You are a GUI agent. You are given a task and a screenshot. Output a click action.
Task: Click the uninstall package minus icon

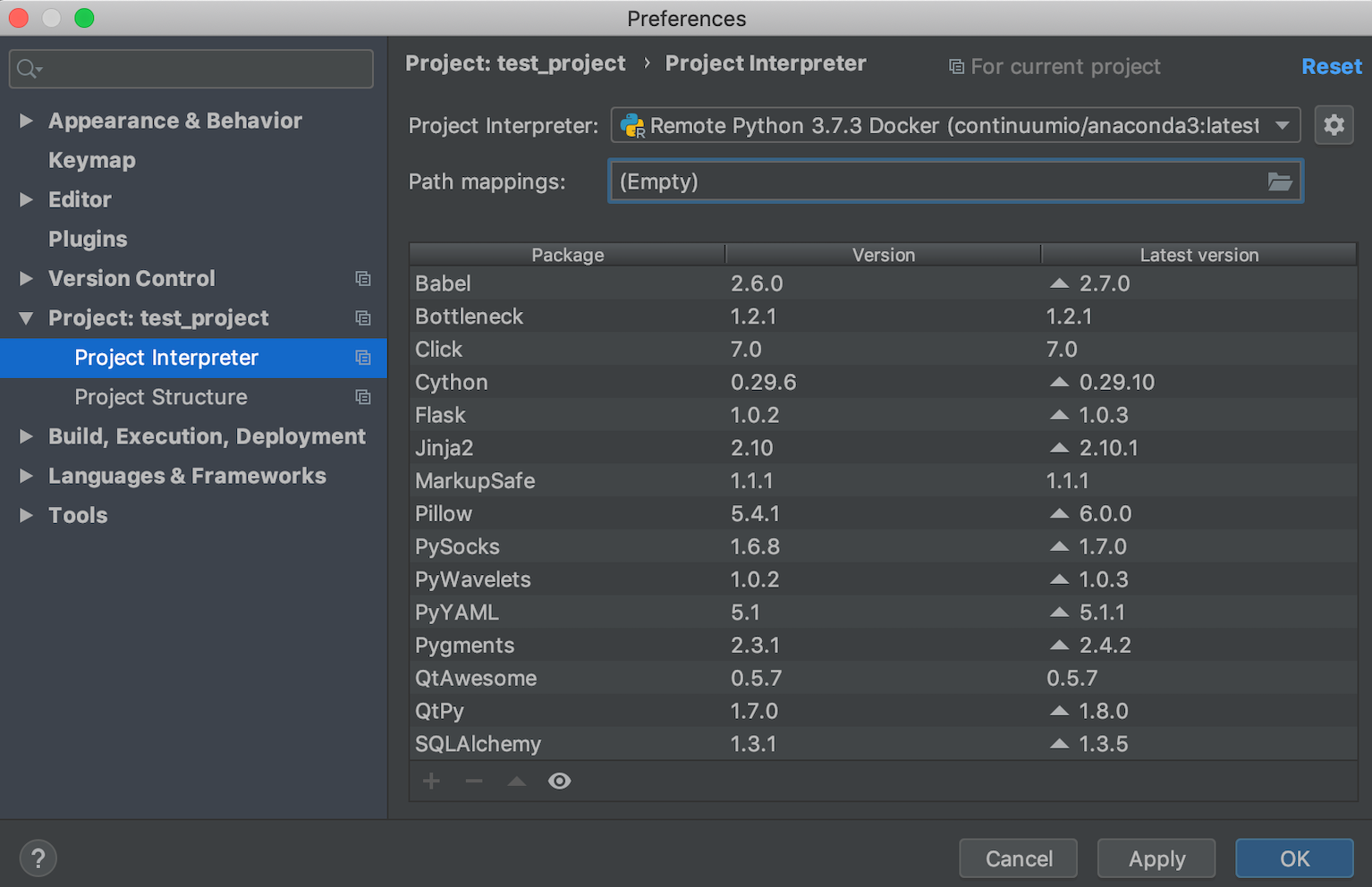(474, 781)
